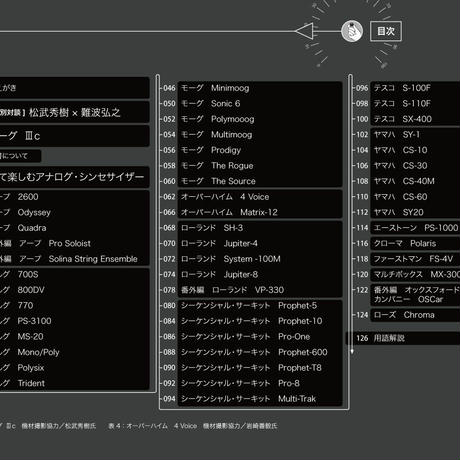Select the エーストーン PS-1000 entry

(415, 228)
